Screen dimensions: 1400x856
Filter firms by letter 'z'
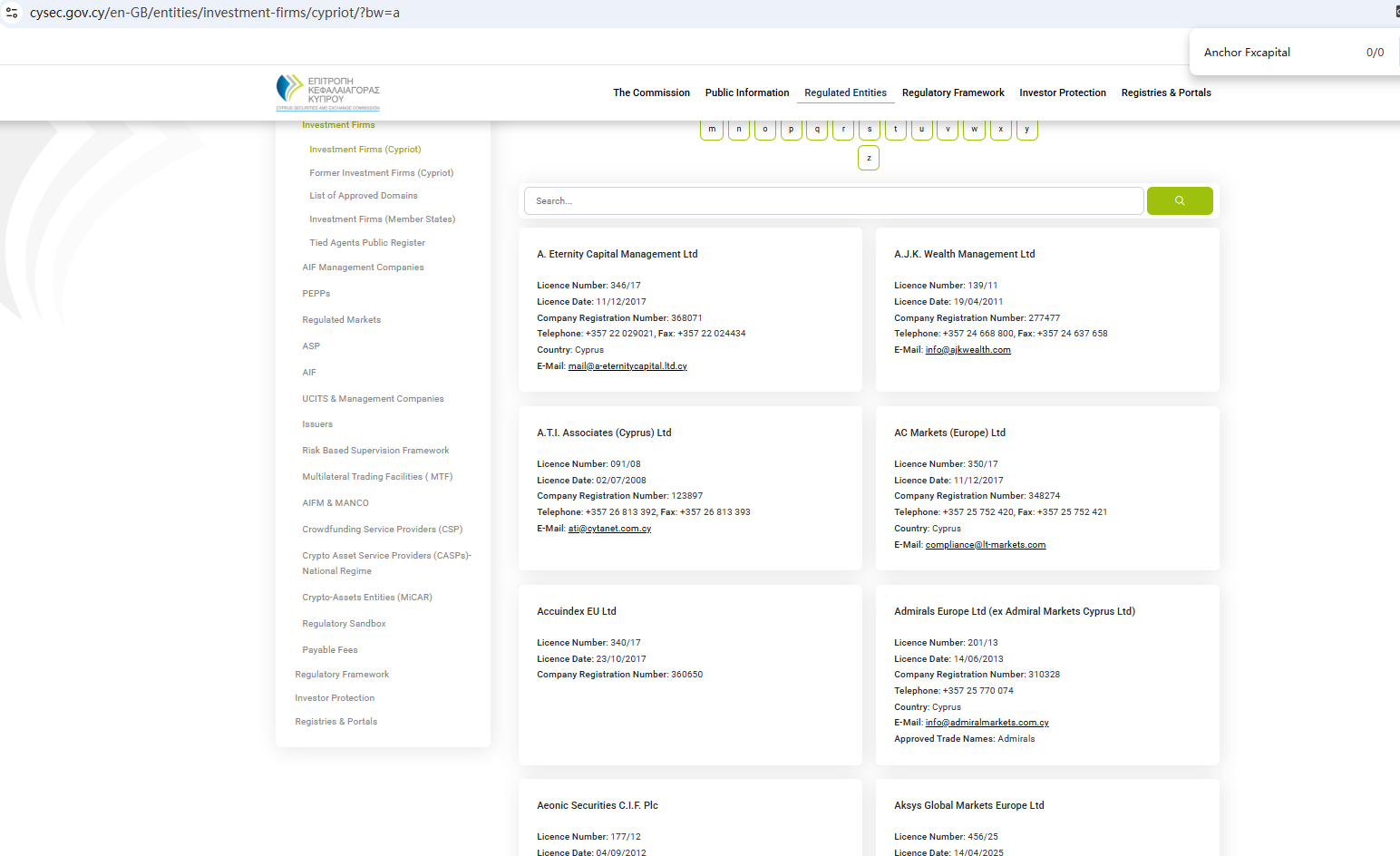pyautogui.click(x=869, y=158)
